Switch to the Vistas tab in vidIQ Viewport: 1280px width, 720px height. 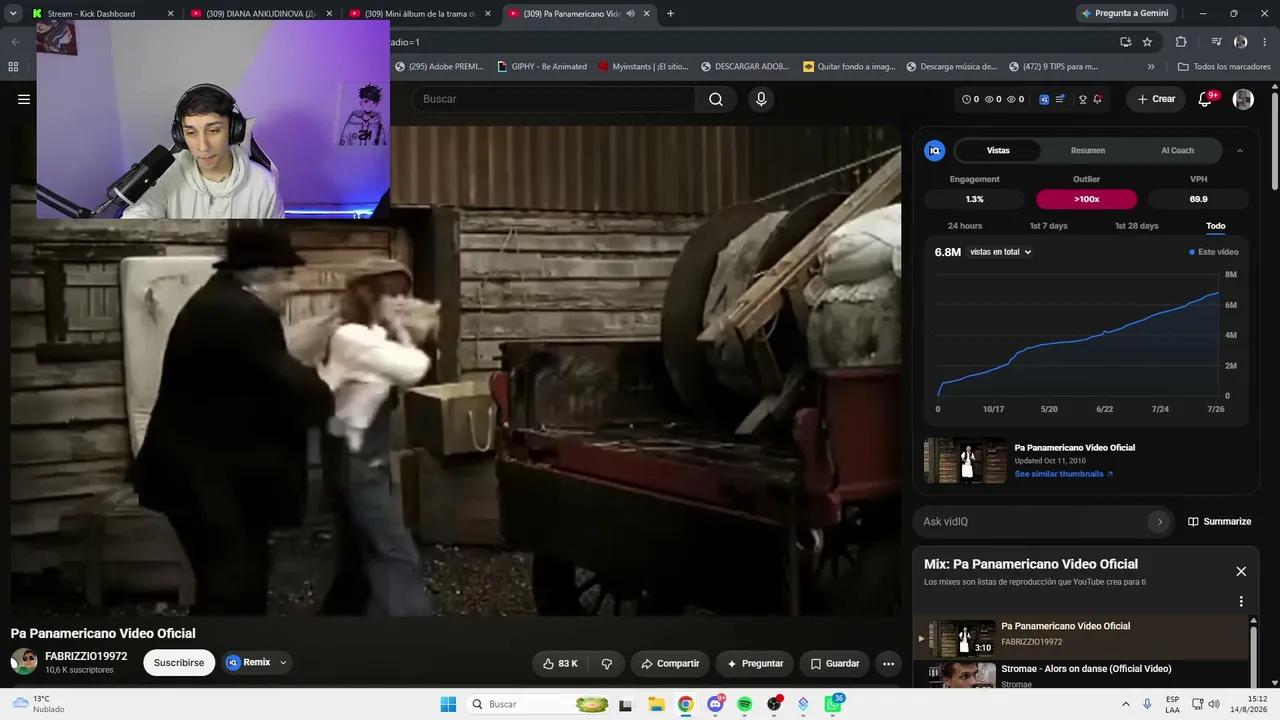coord(998,151)
